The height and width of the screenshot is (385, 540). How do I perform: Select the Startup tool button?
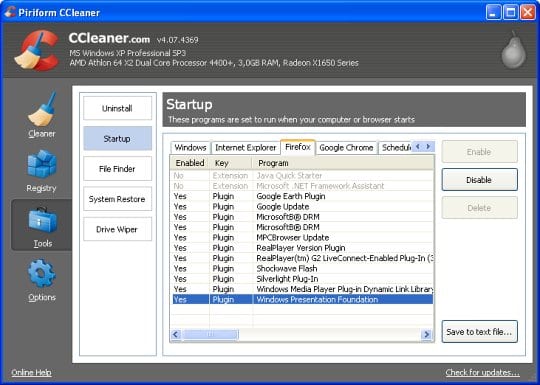point(117,138)
